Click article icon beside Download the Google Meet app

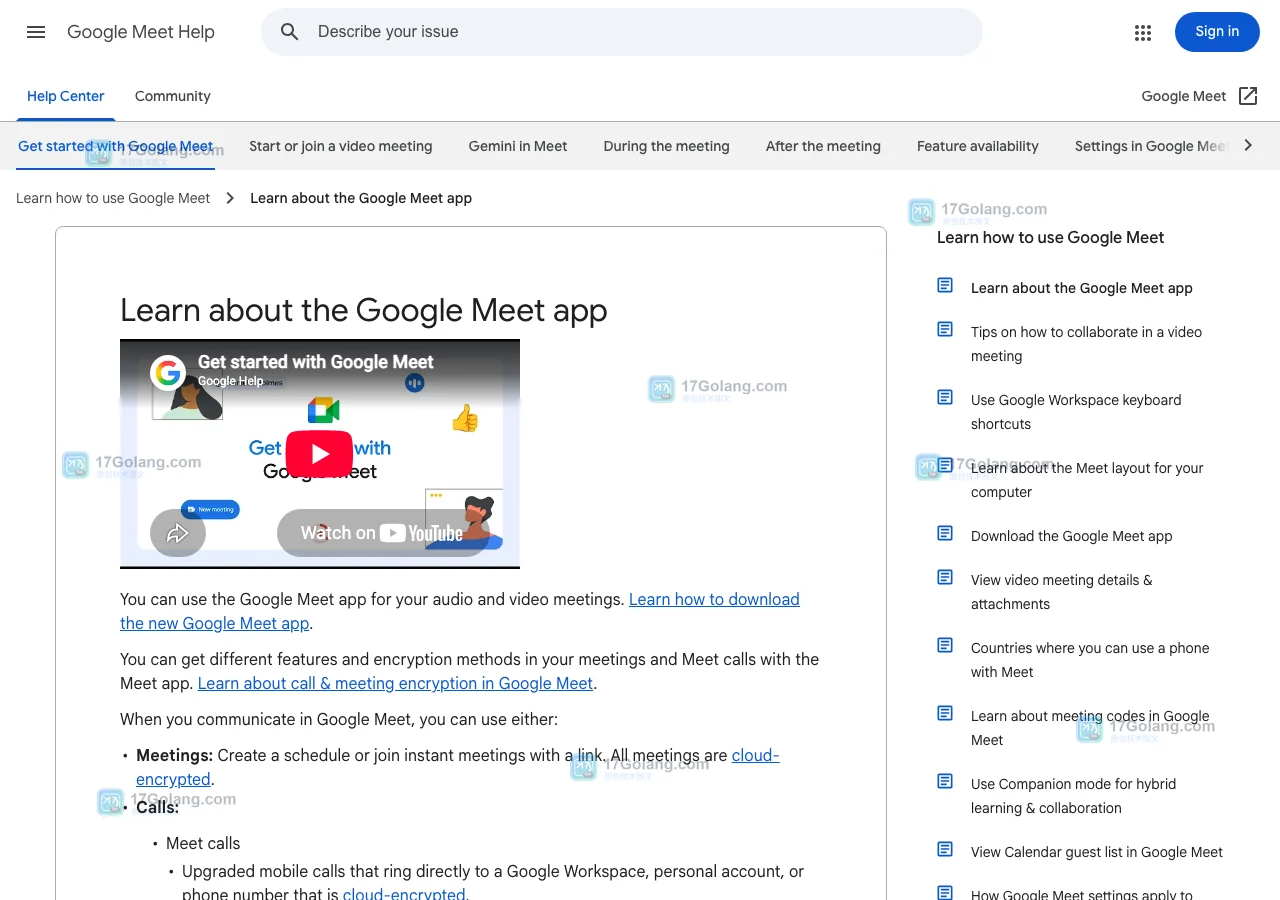pos(945,533)
